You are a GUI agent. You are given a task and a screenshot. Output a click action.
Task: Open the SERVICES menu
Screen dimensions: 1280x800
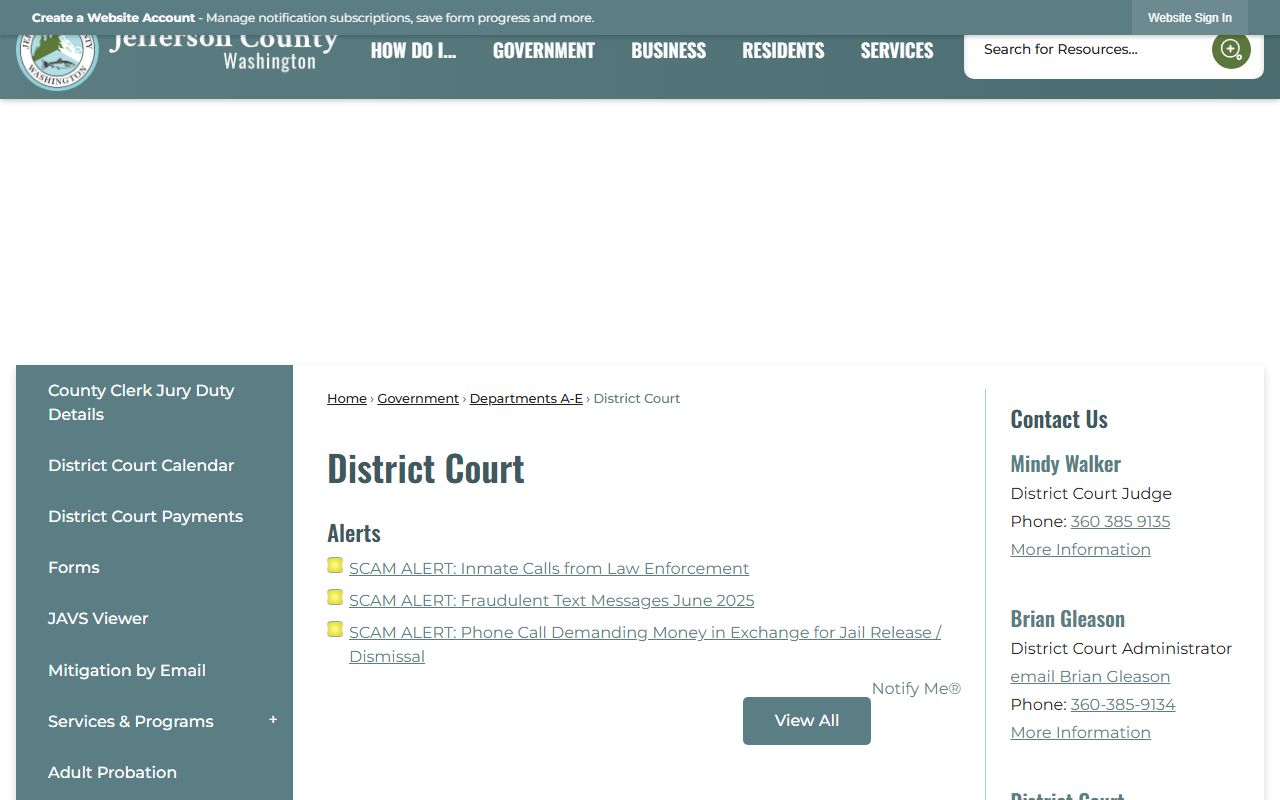897,50
